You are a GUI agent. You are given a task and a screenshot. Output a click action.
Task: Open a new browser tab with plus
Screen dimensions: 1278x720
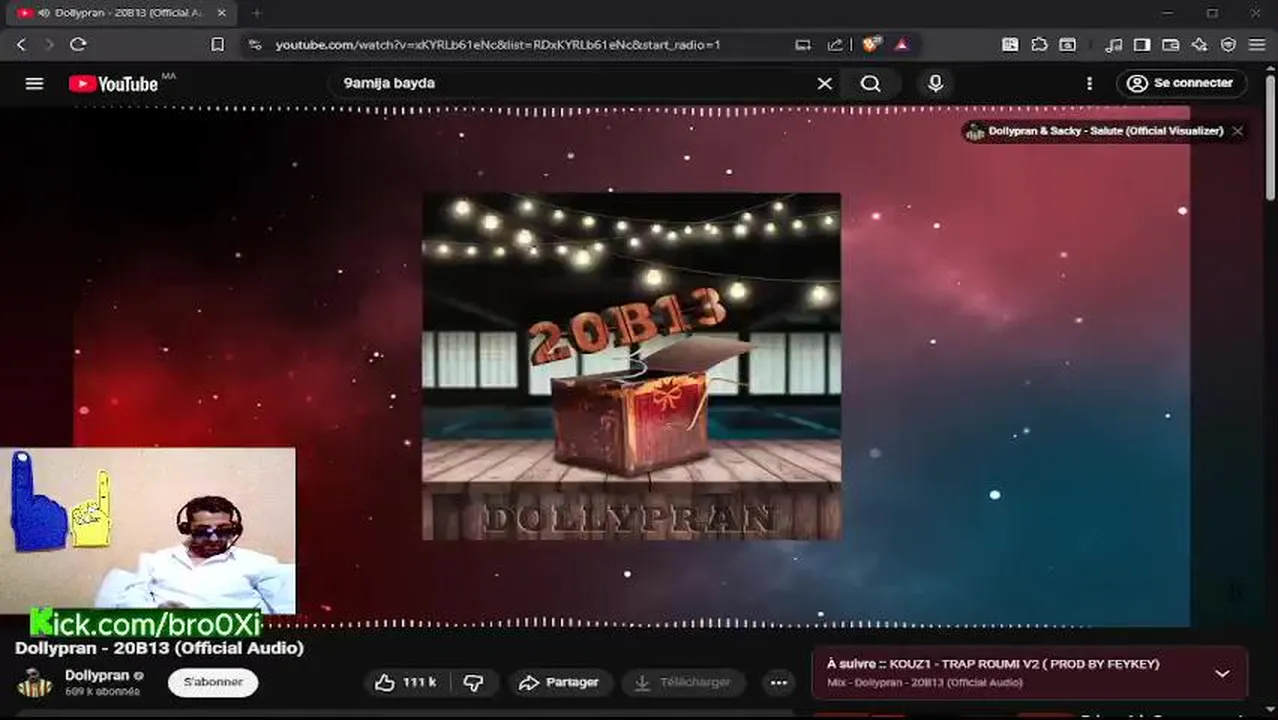click(257, 13)
